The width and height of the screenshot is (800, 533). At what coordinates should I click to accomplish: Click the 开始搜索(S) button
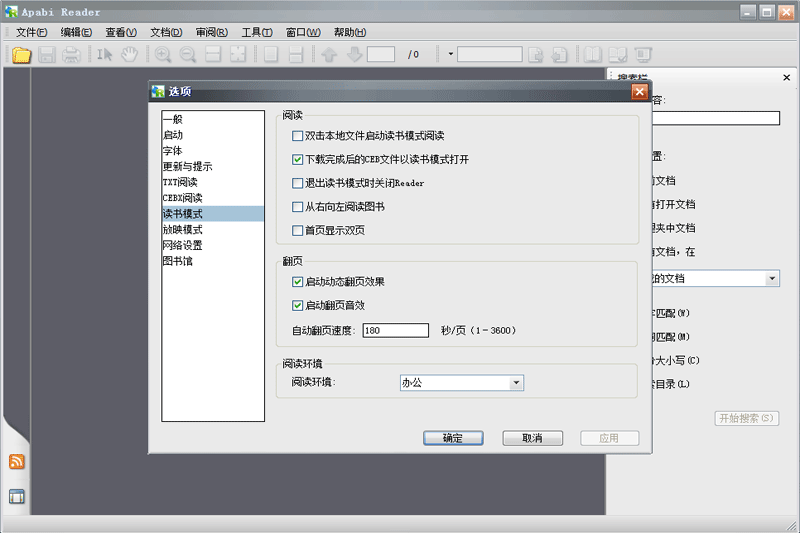746,418
